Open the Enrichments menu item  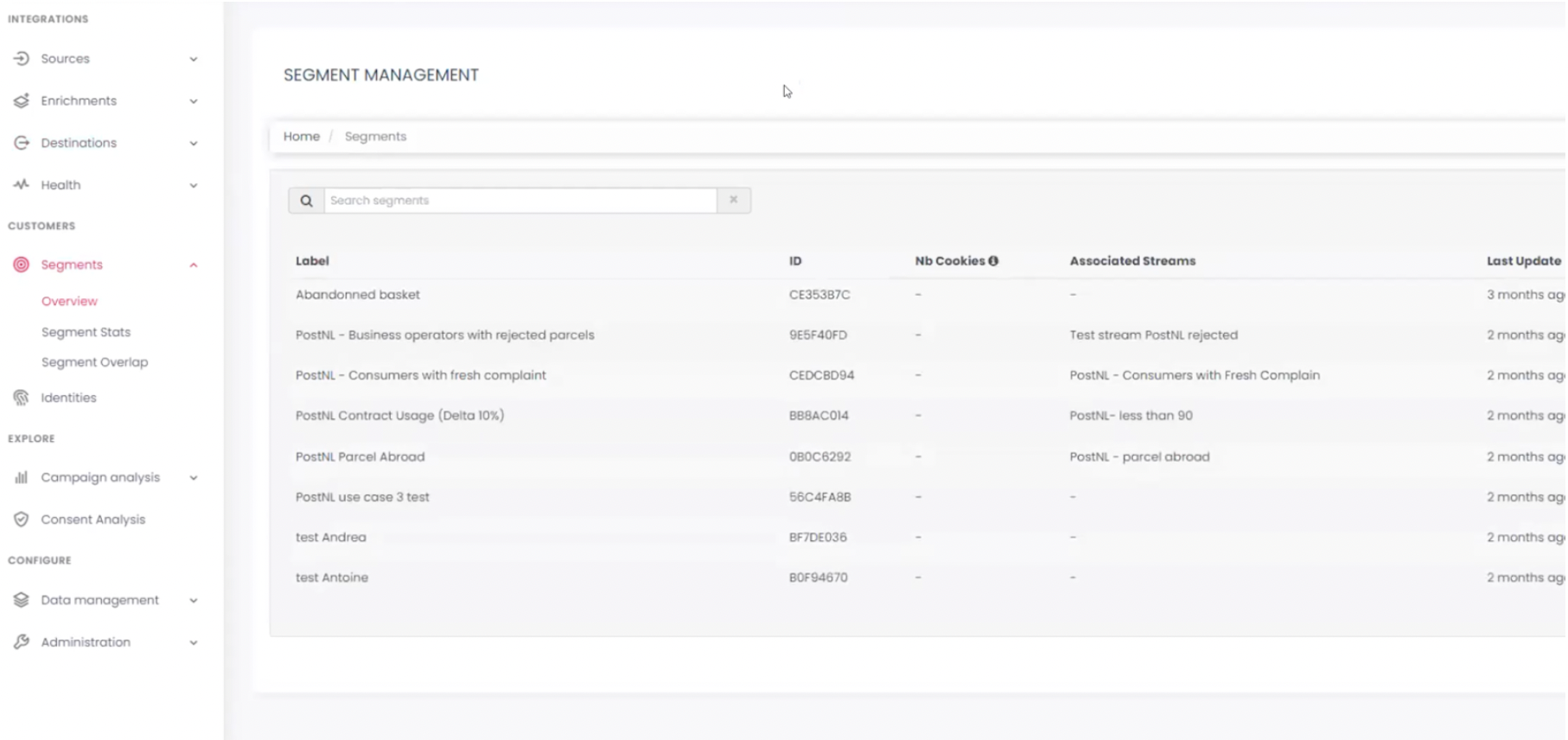[79, 101]
